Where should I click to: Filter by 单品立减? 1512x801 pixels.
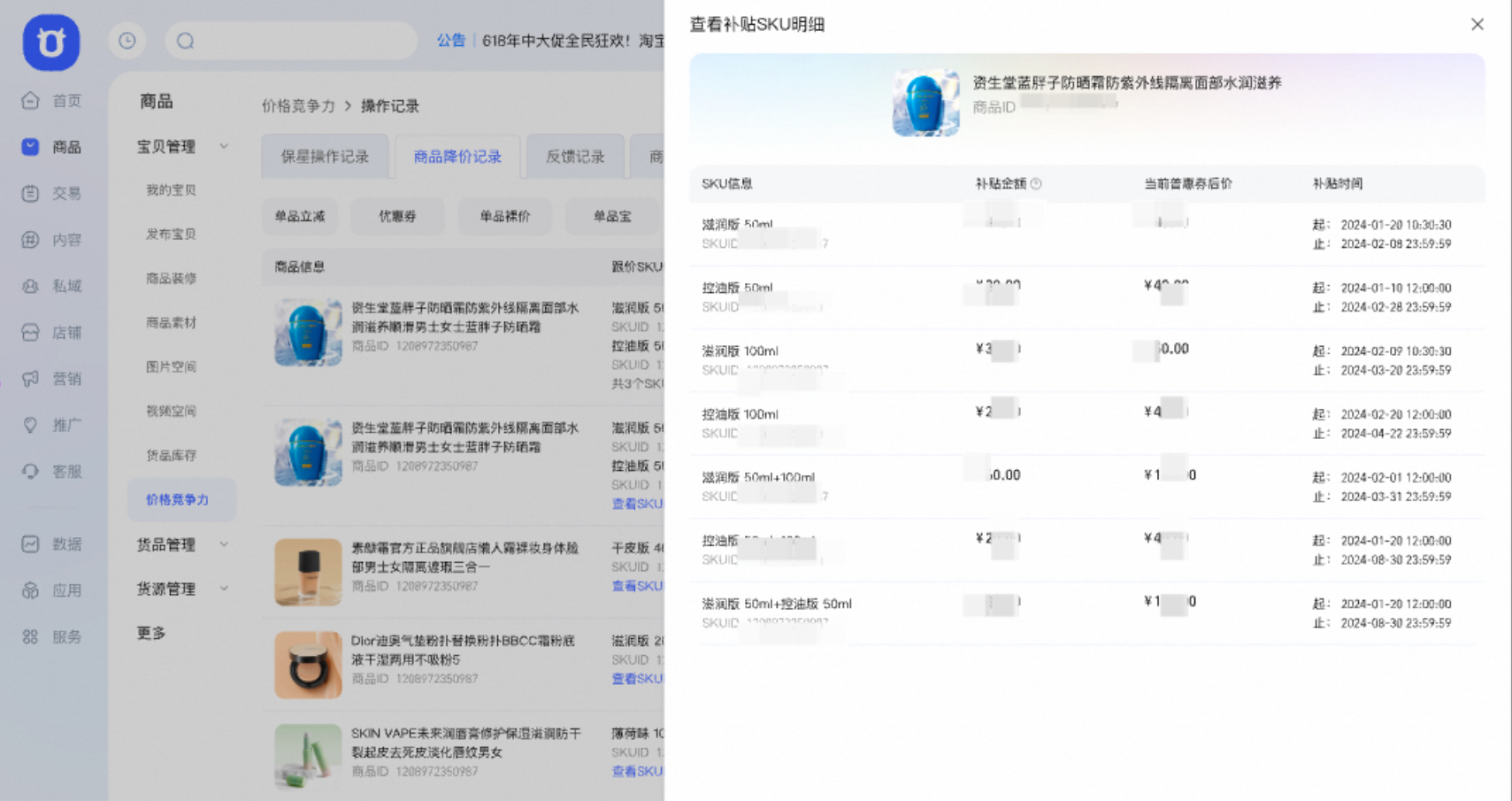(300, 216)
